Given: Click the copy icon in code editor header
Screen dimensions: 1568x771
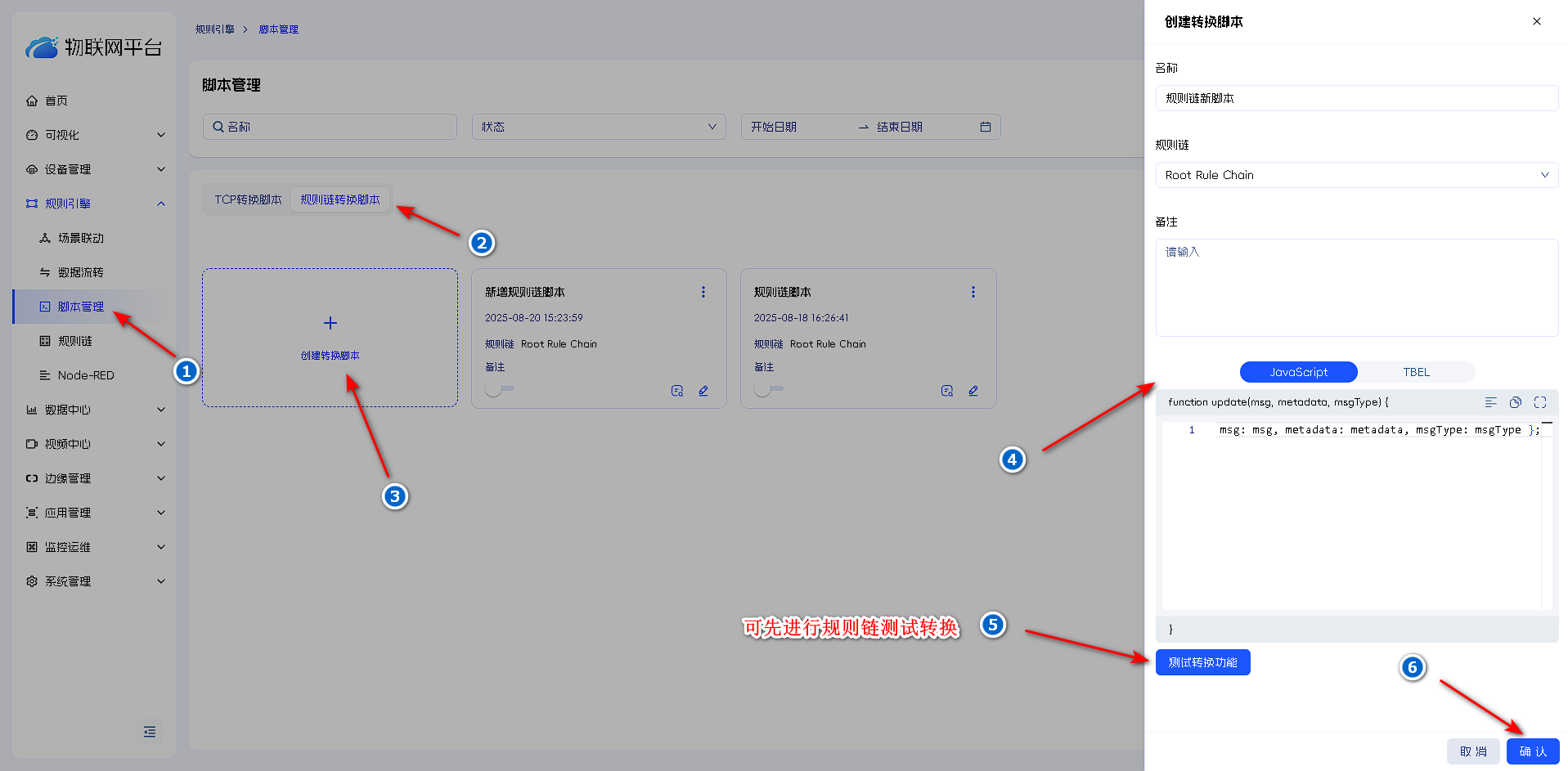Looking at the screenshot, I should tap(1516, 402).
